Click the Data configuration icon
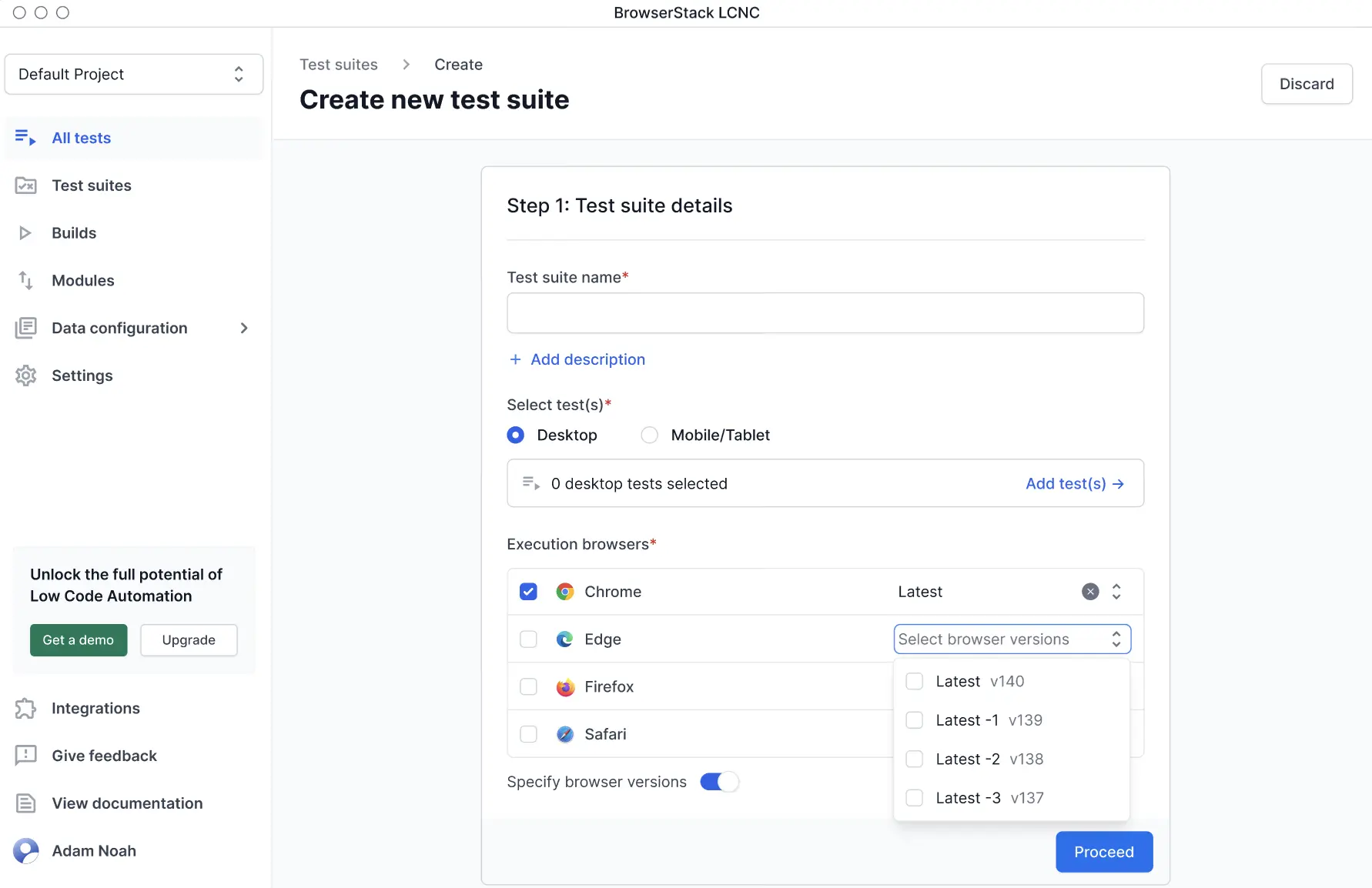The image size is (1372, 888). (25, 328)
